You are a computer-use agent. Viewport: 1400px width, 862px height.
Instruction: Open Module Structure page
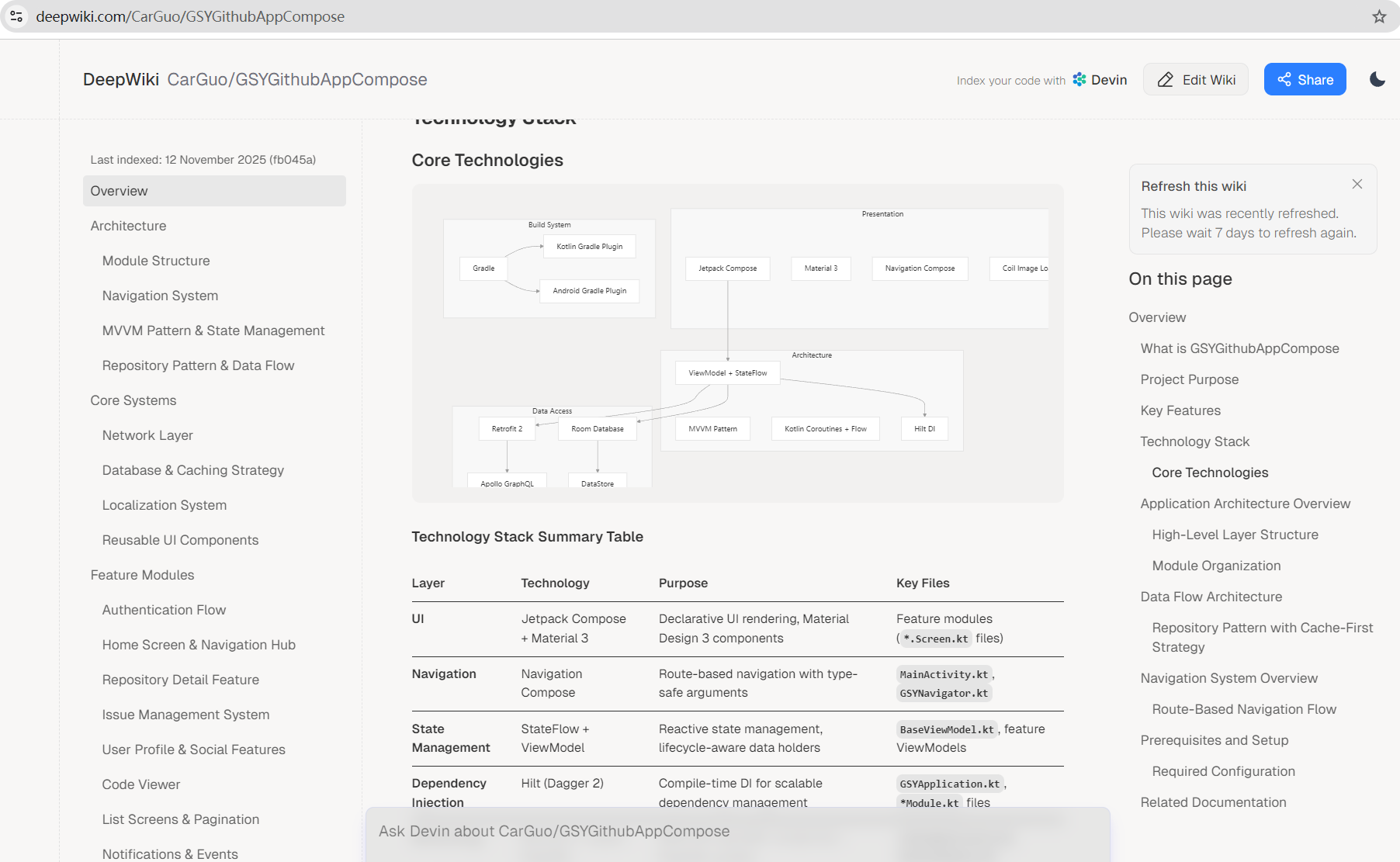[x=156, y=261]
